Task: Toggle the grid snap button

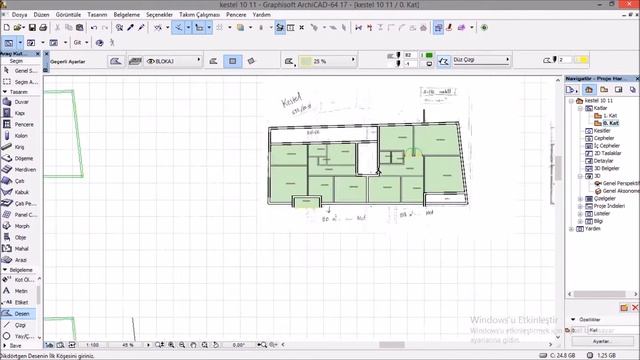Action: click(219, 28)
